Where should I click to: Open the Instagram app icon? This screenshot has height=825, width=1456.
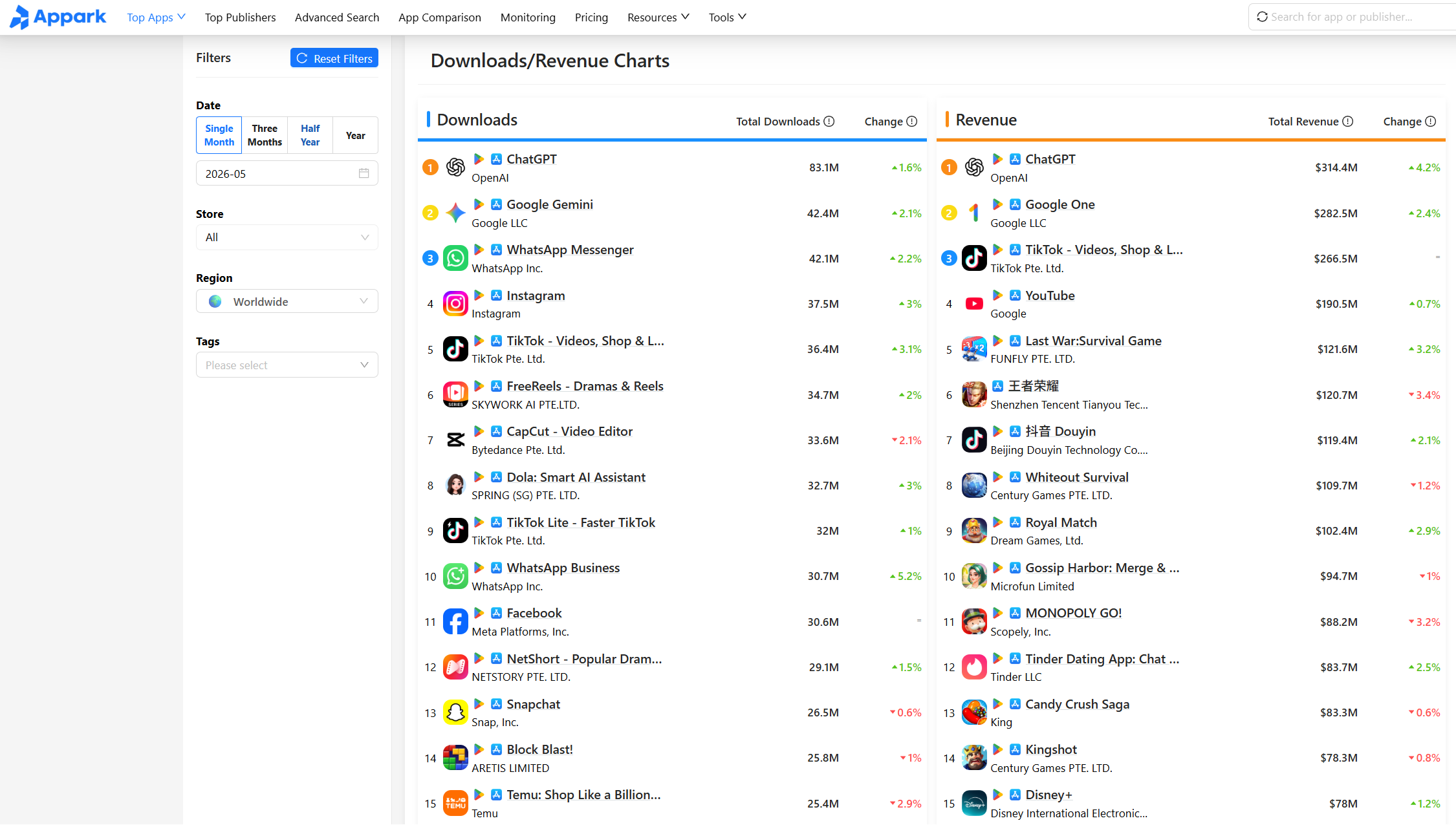tap(455, 304)
